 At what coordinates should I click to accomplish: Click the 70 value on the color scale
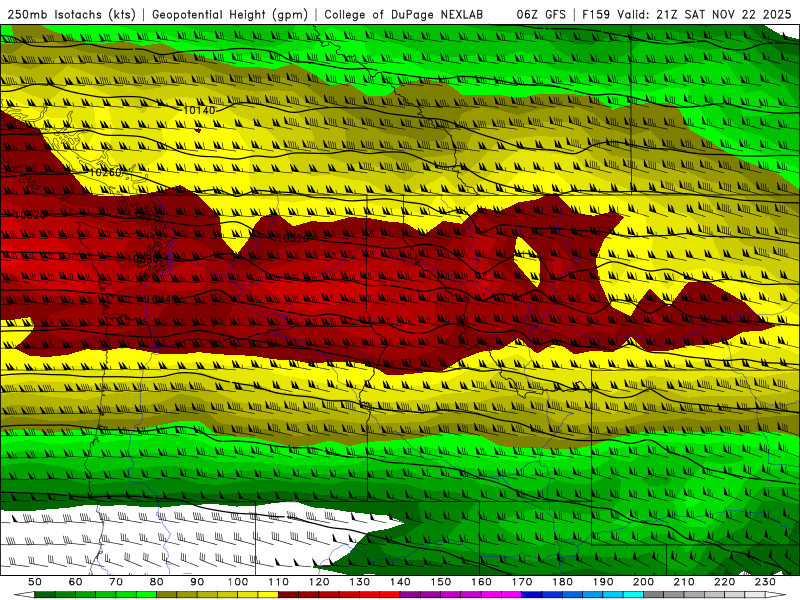click(116, 582)
